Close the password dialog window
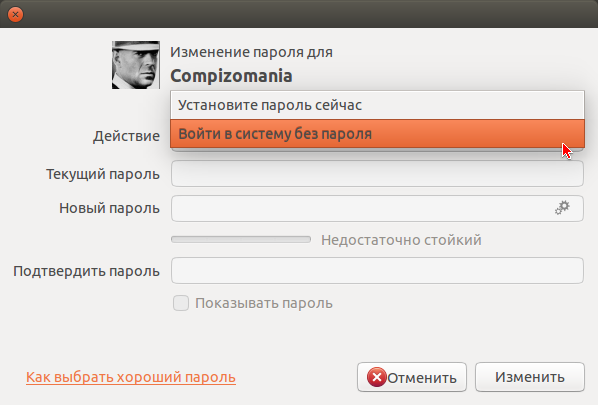Viewport: 598px width, 405px height. point(15,14)
